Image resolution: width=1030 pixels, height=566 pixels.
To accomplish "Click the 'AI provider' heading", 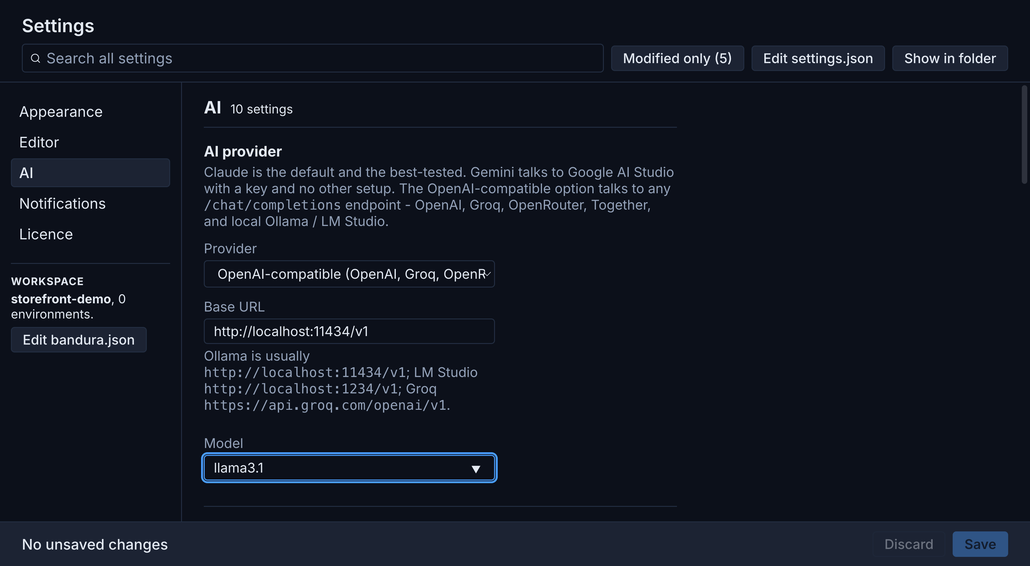I will point(243,152).
